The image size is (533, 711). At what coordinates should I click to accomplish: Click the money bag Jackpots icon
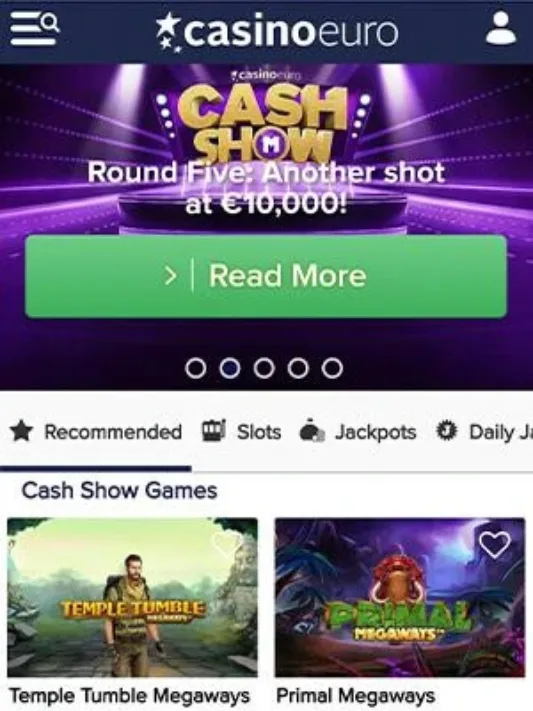pyautogui.click(x=312, y=430)
